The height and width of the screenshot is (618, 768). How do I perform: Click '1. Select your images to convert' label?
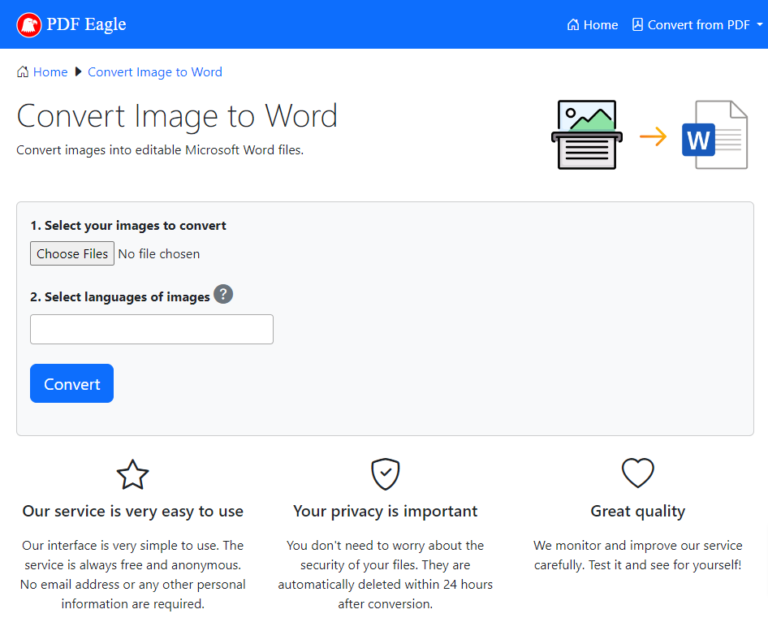click(x=128, y=226)
